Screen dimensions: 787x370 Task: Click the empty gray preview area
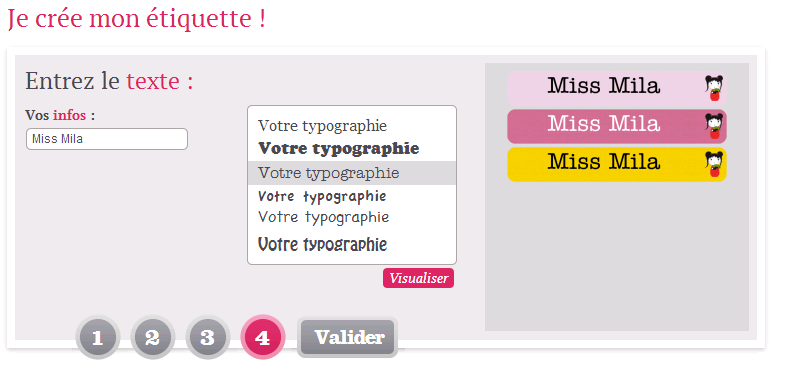point(617,256)
